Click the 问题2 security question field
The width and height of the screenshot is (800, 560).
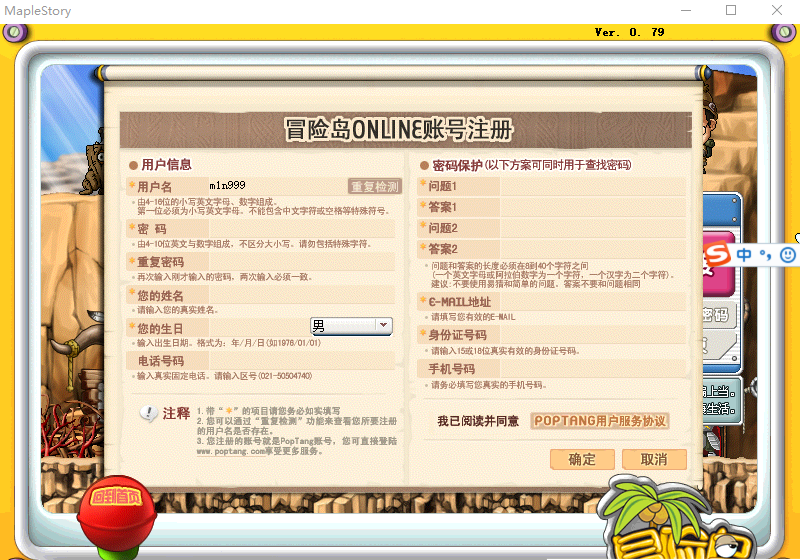(593, 228)
